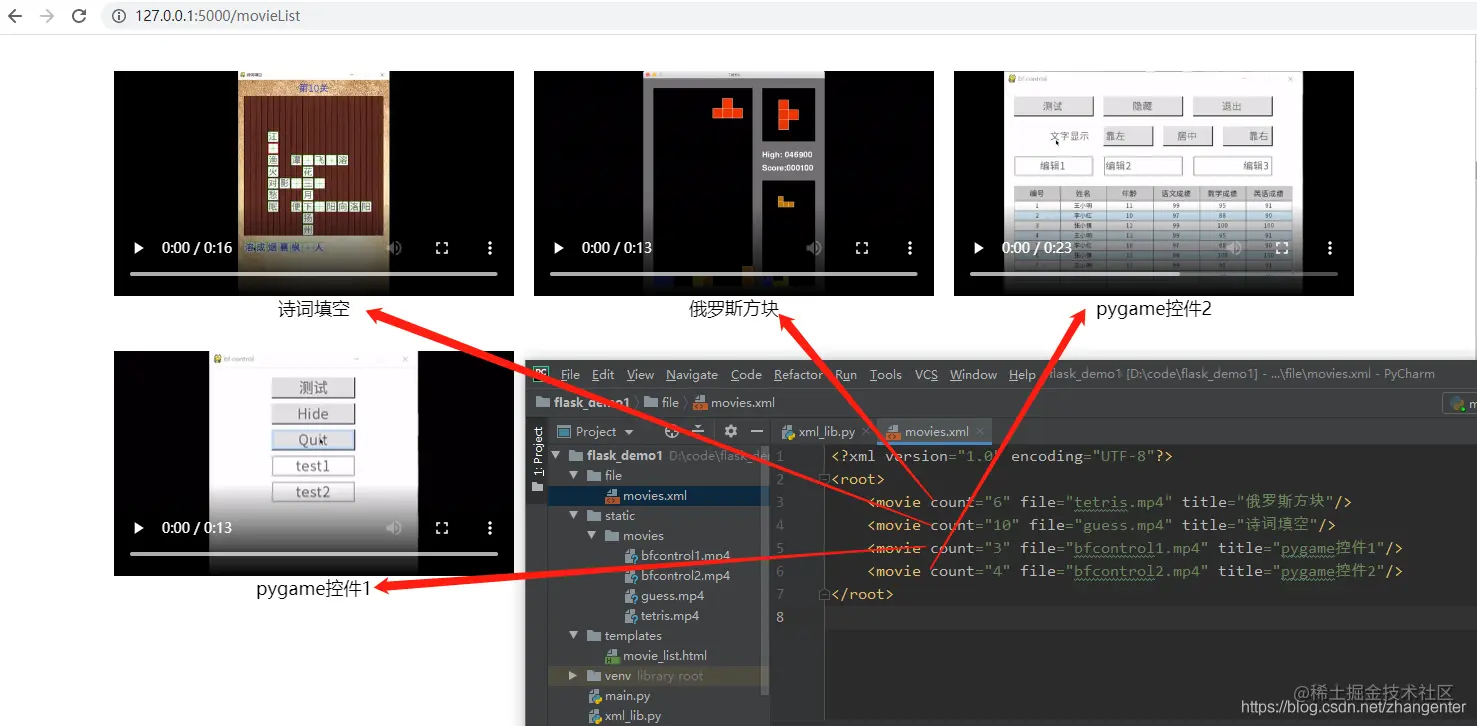
Task: Open the File menu in PyCharm
Action: pyautogui.click(x=570, y=375)
